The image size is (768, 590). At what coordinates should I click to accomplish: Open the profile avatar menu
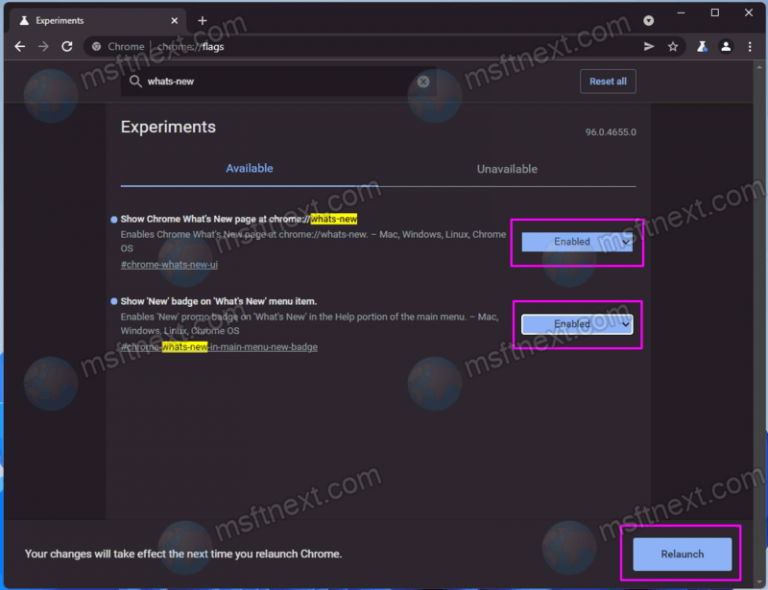726,47
